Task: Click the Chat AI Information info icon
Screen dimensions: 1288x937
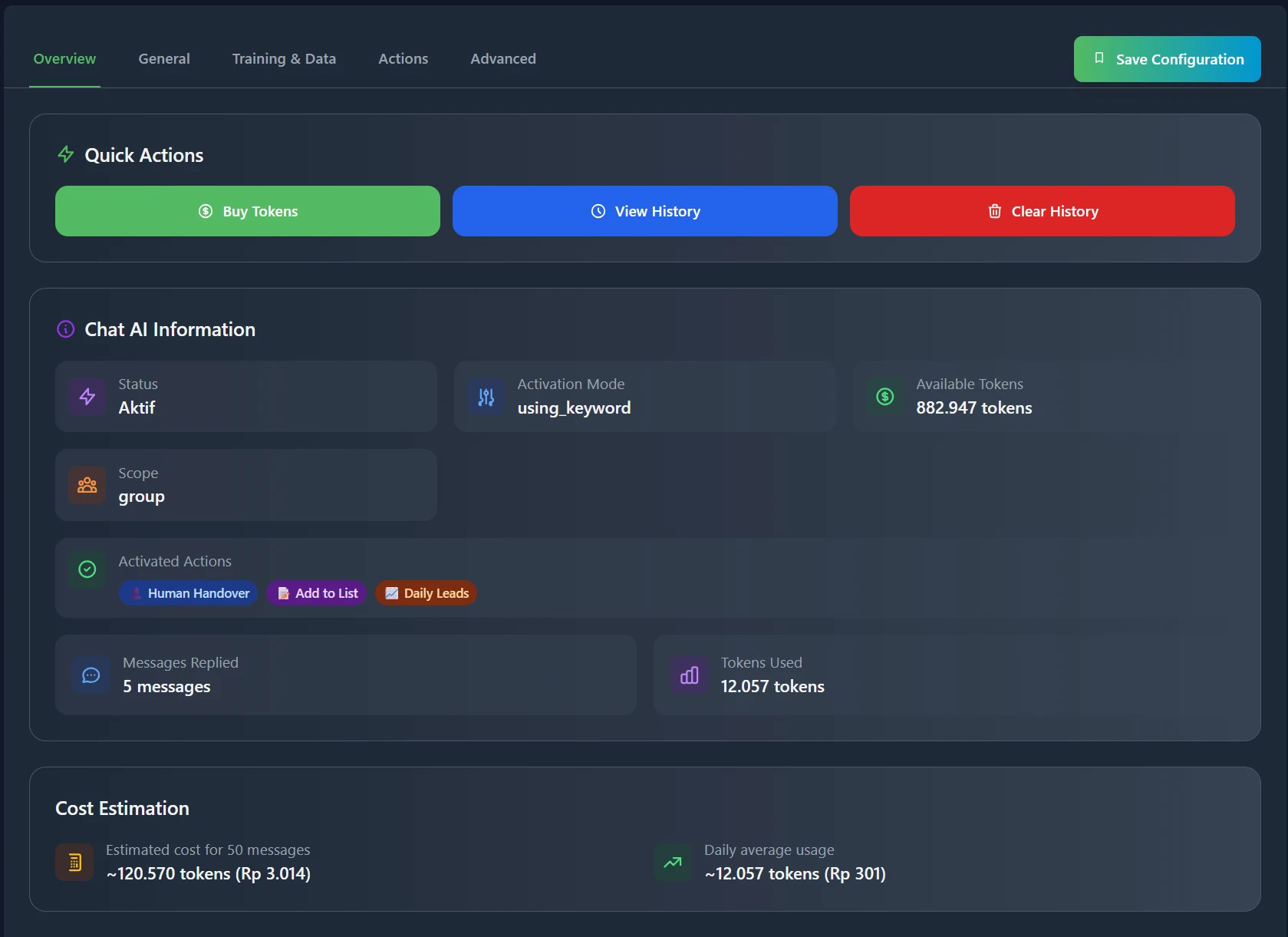Action: coord(66,329)
